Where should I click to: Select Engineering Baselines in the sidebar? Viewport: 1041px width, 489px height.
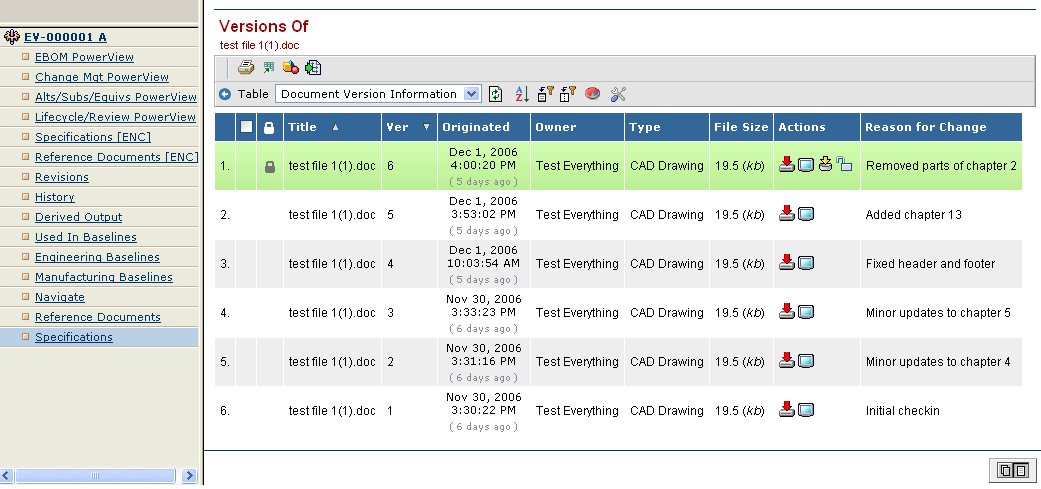click(x=97, y=257)
